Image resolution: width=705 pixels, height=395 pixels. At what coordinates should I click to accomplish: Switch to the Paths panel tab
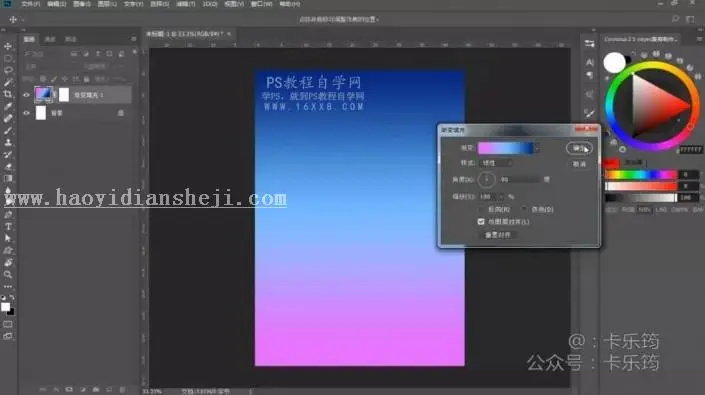pyautogui.click(x=71, y=40)
